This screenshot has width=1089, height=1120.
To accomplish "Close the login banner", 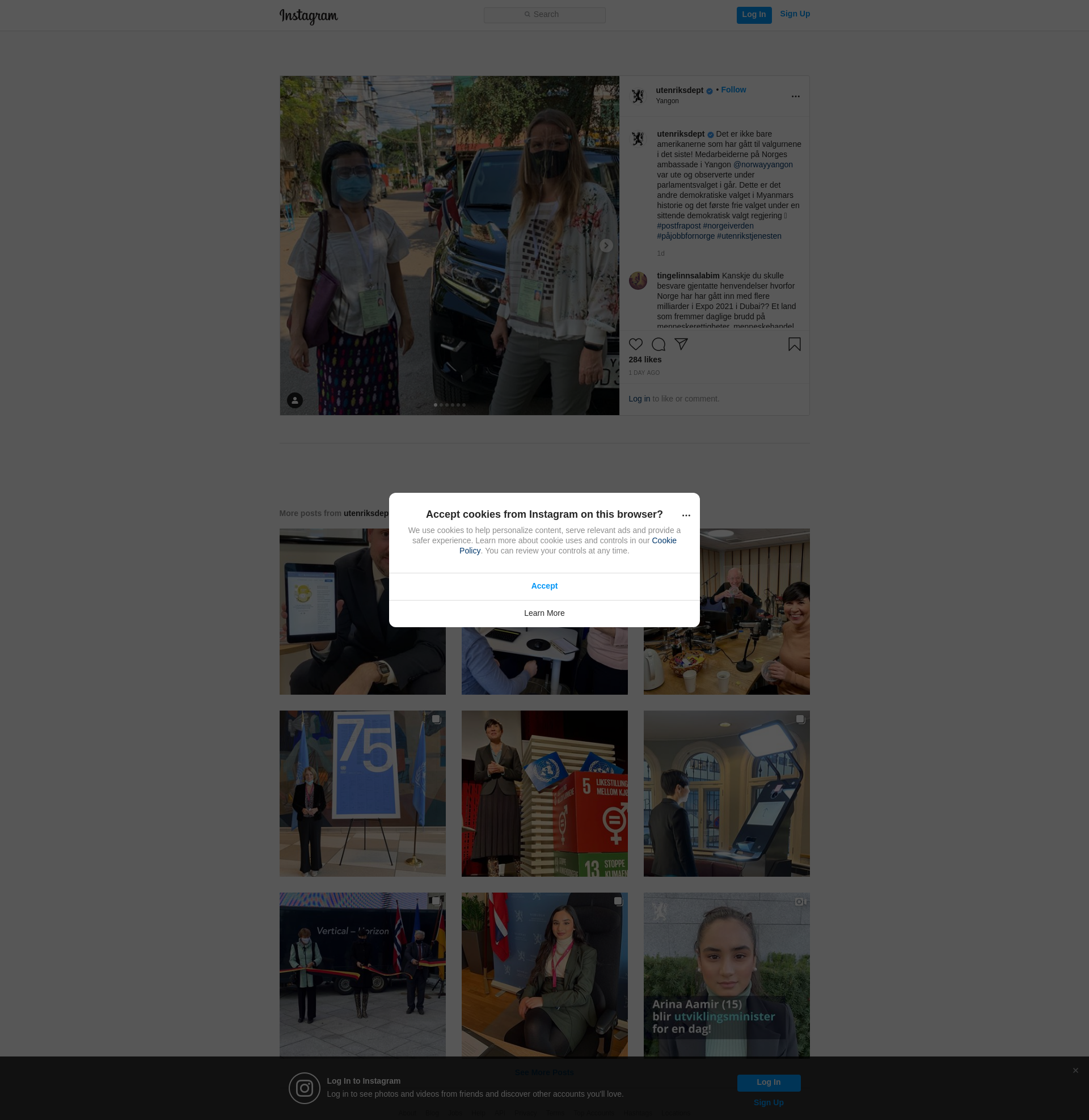I will [1075, 1070].
